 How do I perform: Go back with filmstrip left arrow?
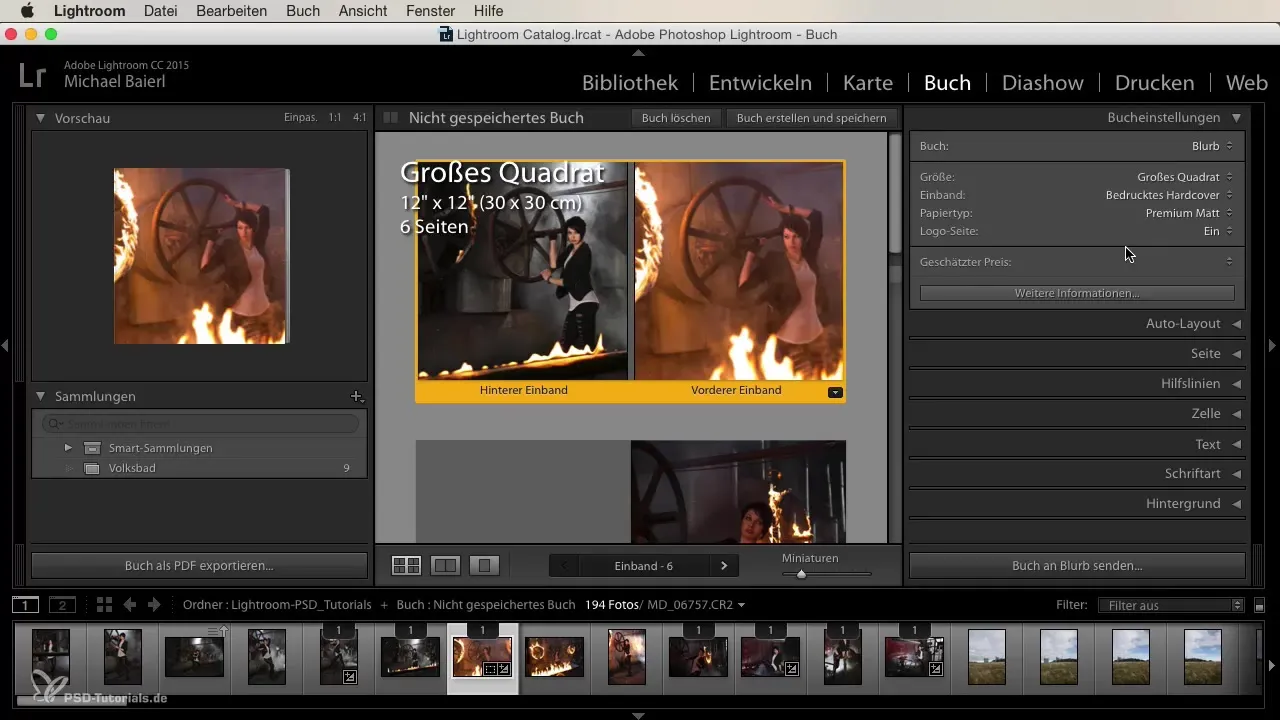tap(130, 605)
